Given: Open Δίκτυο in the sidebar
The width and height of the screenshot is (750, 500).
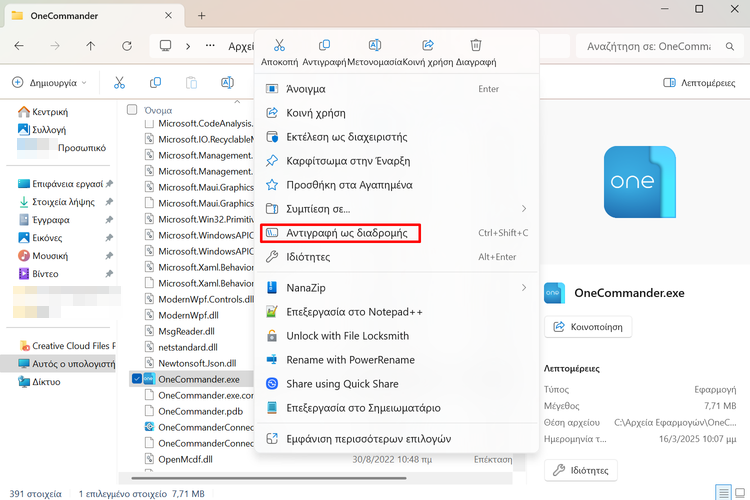Looking at the screenshot, I should 39,382.
